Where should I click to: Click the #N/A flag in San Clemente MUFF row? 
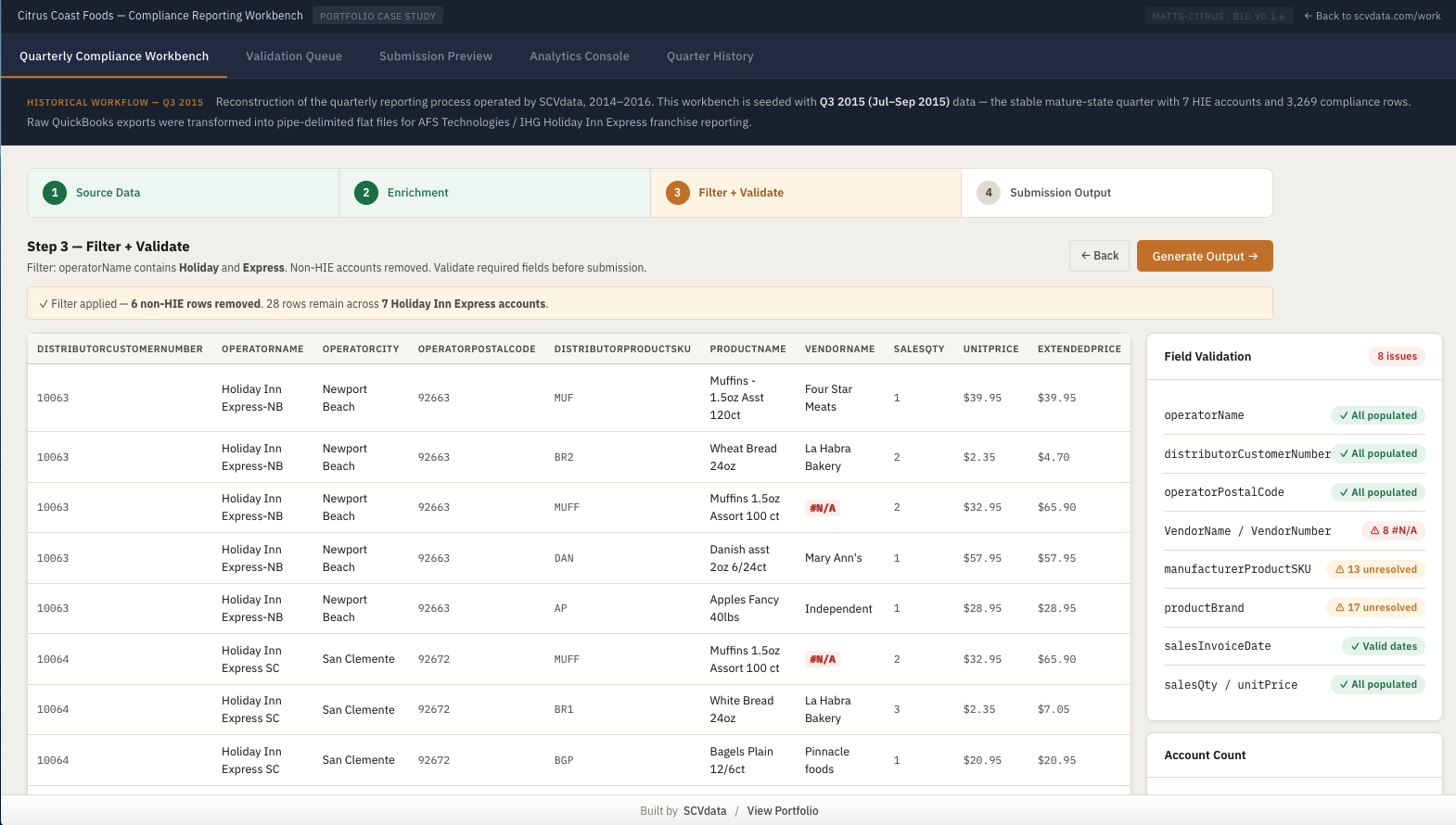pyautogui.click(x=823, y=660)
